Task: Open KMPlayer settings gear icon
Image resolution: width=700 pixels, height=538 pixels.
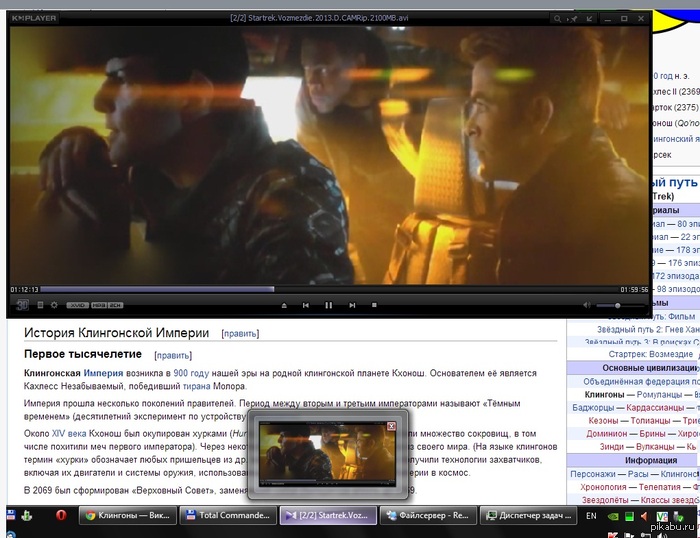Action: point(54,304)
